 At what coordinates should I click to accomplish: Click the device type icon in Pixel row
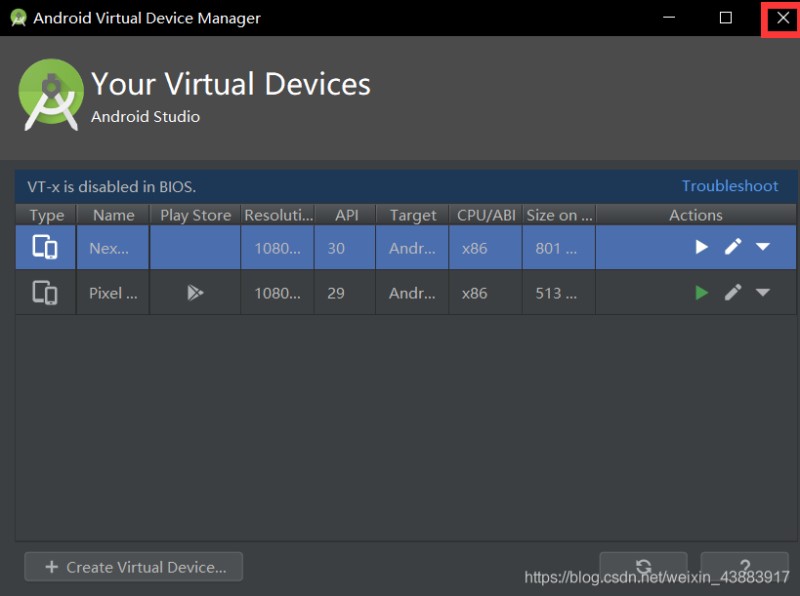pos(45,293)
